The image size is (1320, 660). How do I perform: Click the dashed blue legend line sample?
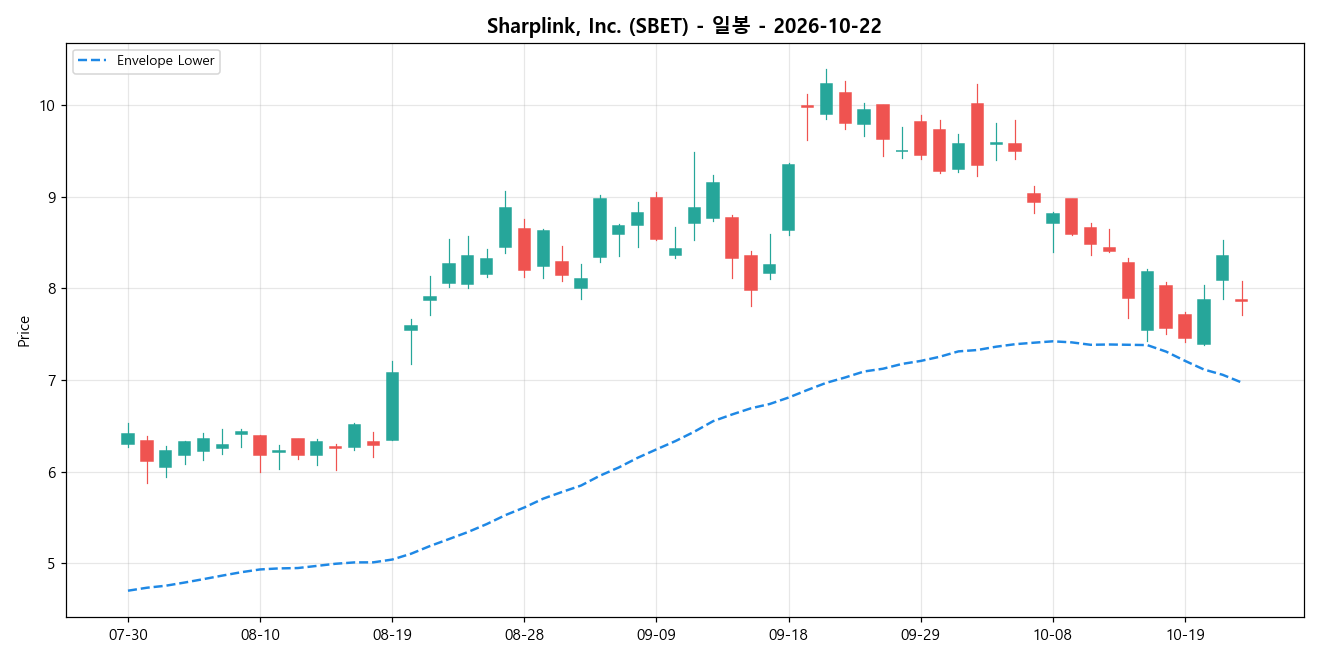[x=94, y=61]
